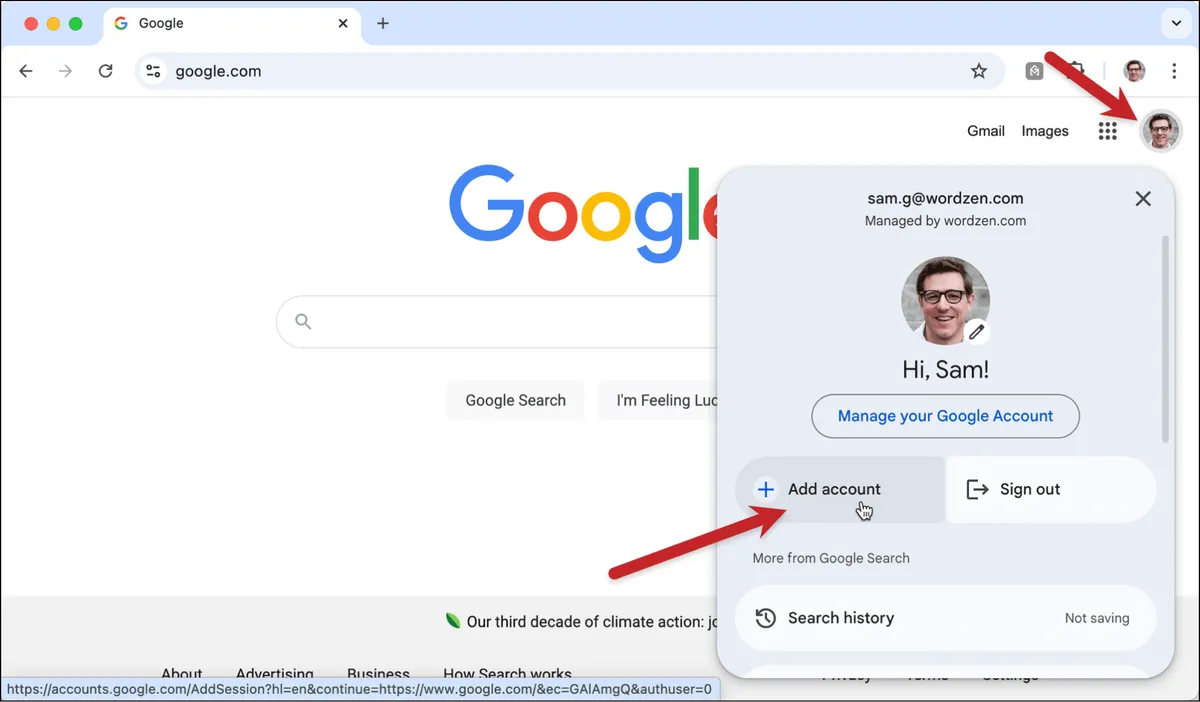Click the sam.g@wordzen.com email text
Viewport: 1200px width, 702px height.
(x=945, y=198)
